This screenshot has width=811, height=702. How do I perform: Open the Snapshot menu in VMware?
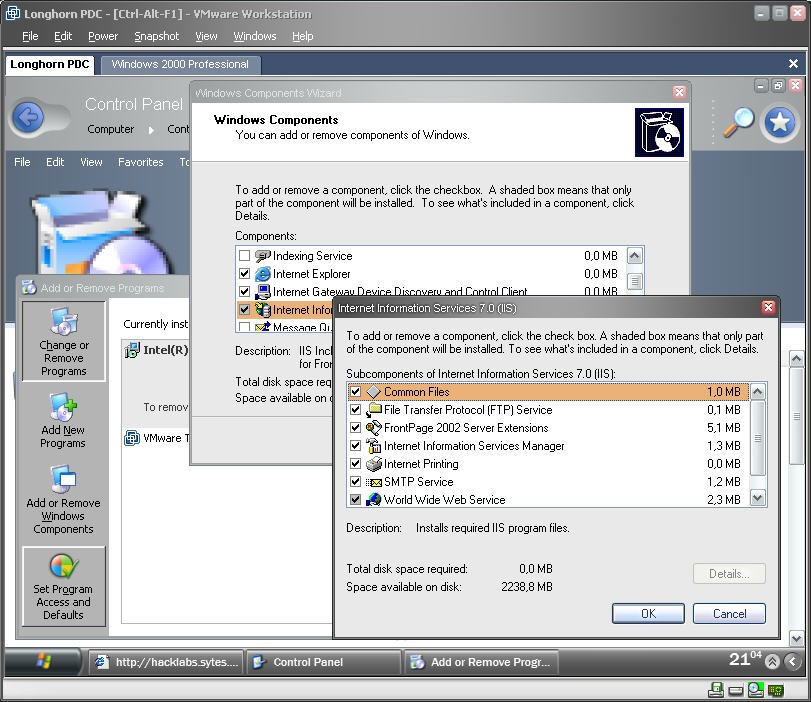pos(156,36)
